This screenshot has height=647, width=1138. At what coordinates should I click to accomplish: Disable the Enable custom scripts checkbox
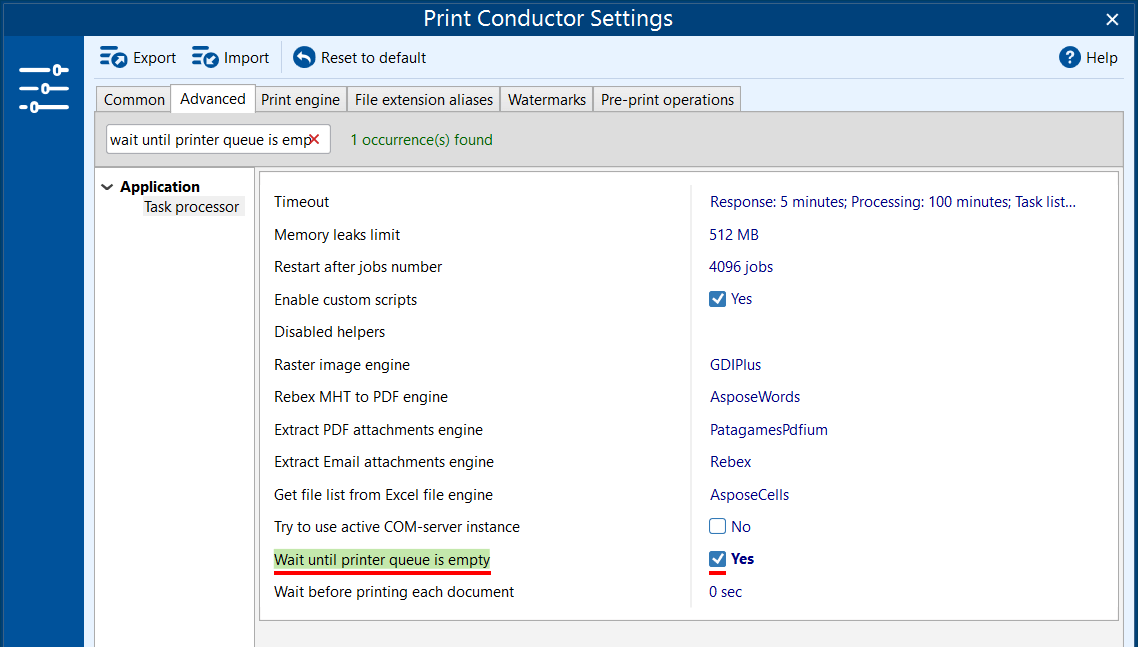tap(717, 299)
